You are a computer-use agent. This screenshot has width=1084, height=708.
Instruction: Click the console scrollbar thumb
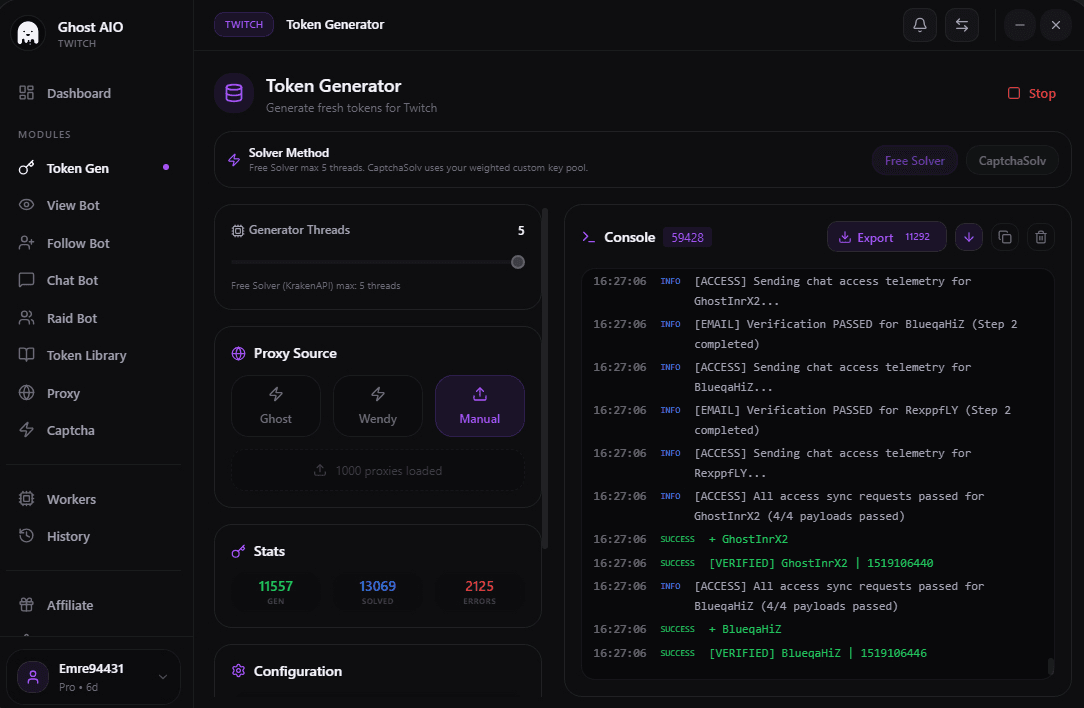(x=1051, y=666)
